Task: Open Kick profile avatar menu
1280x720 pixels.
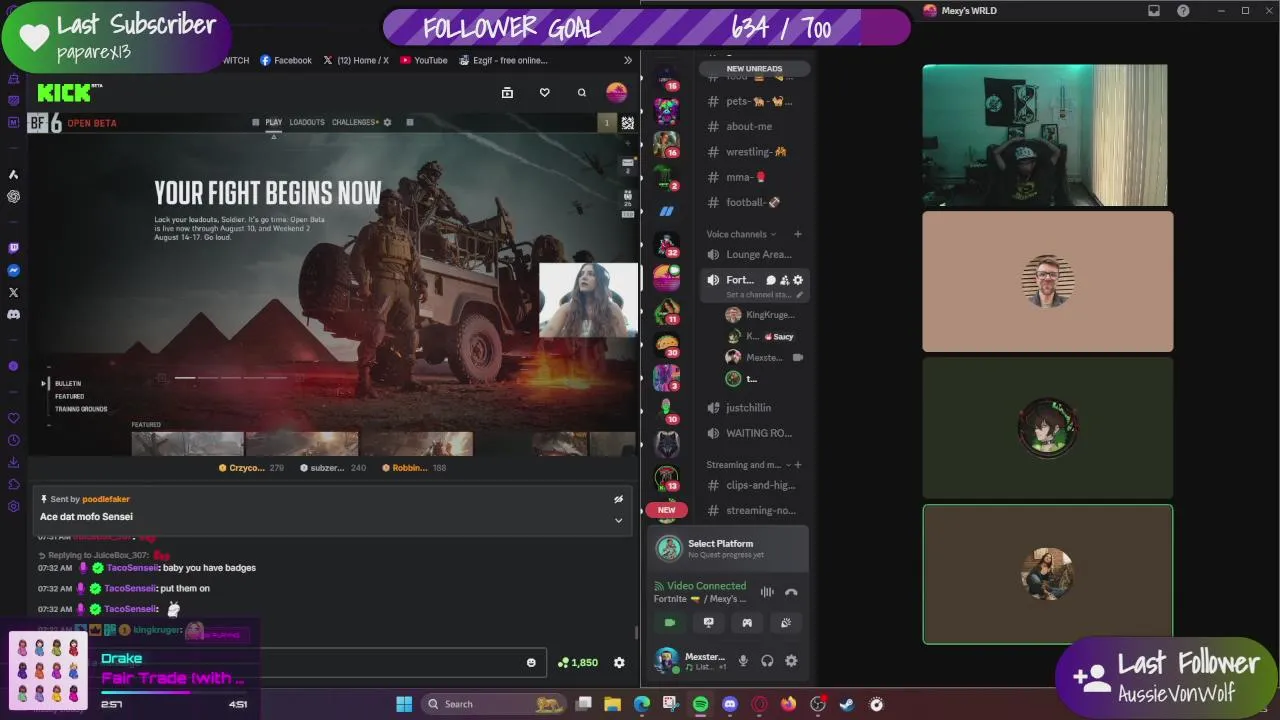Action: tap(617, 93)
